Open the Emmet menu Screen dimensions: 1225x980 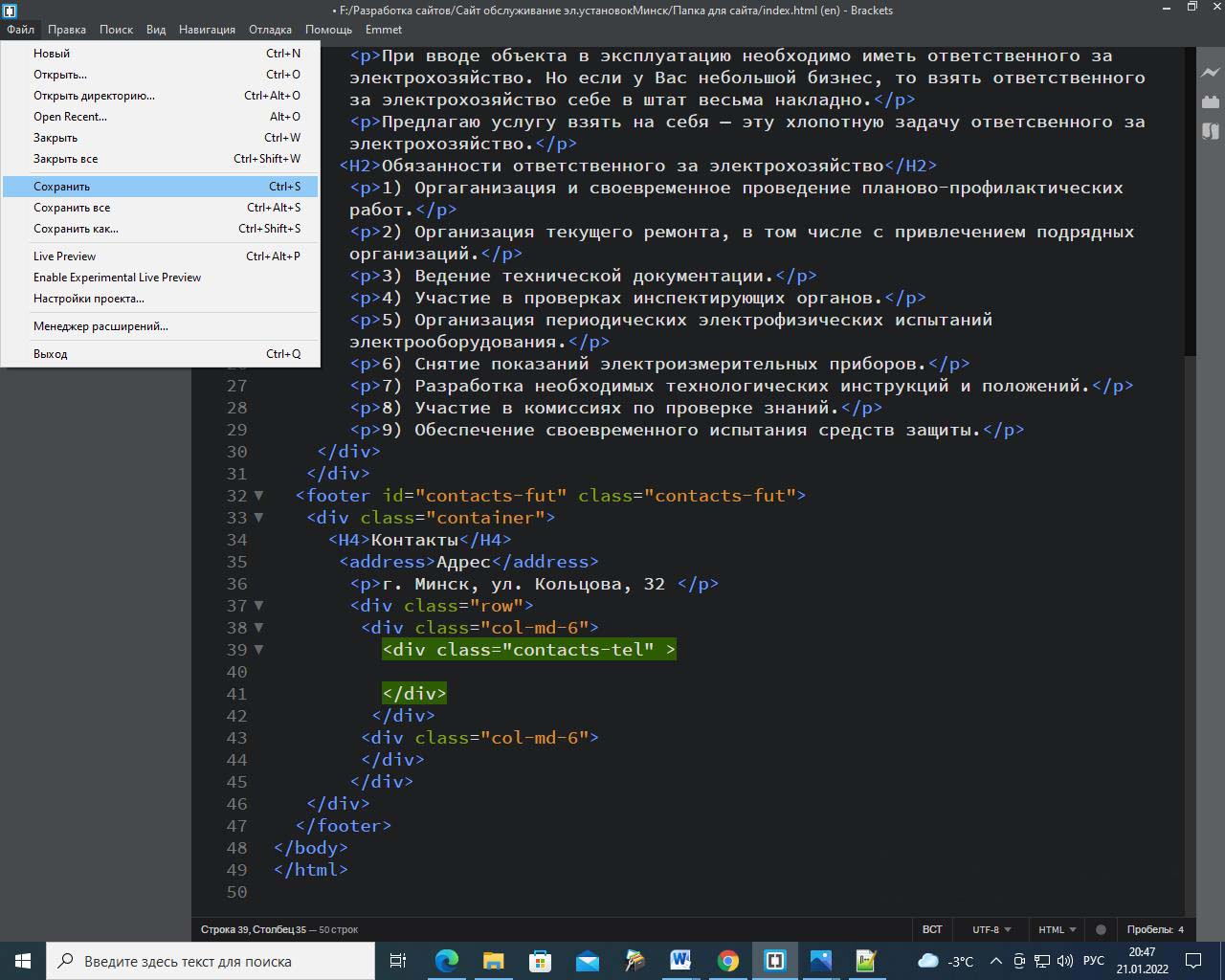pyautogui.click(x=384, y=30)
